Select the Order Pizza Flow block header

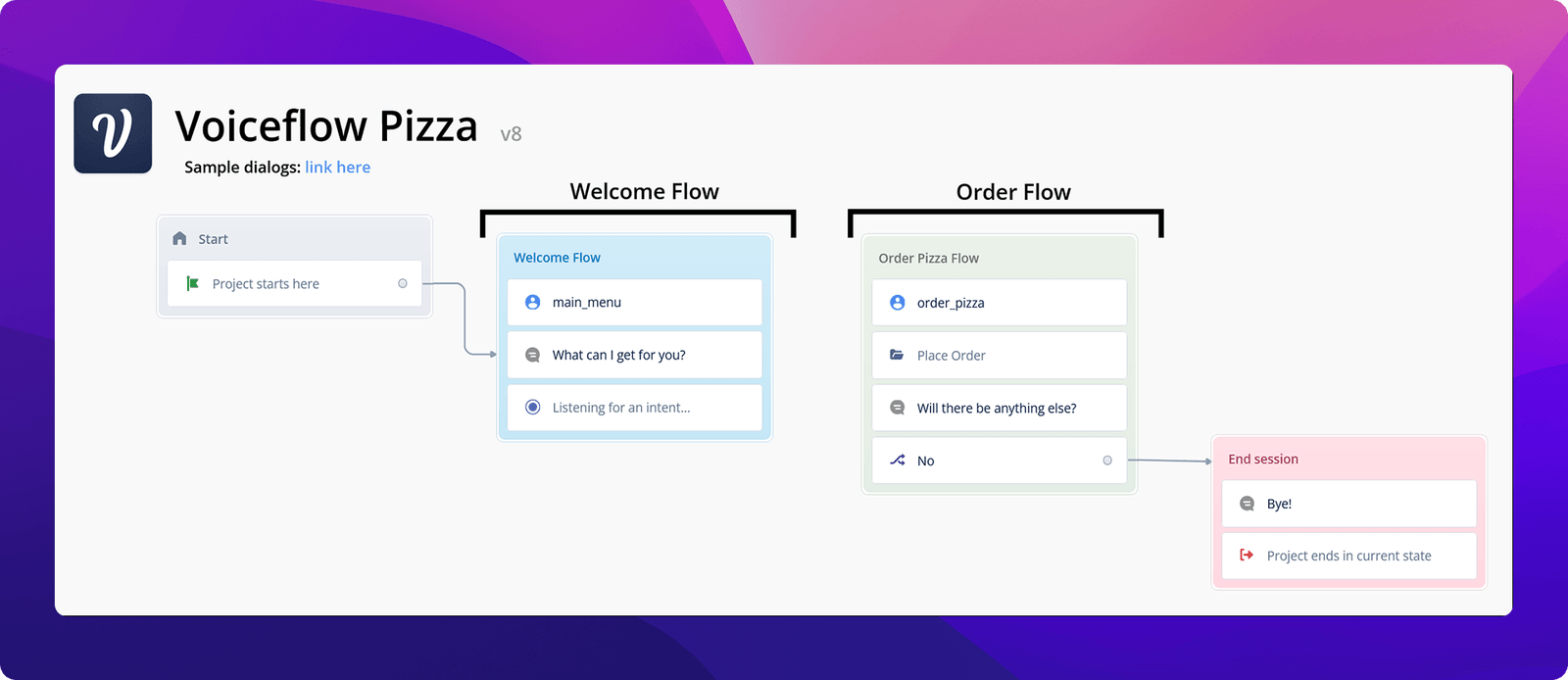pyautogui.click(x=1000, y=258)
